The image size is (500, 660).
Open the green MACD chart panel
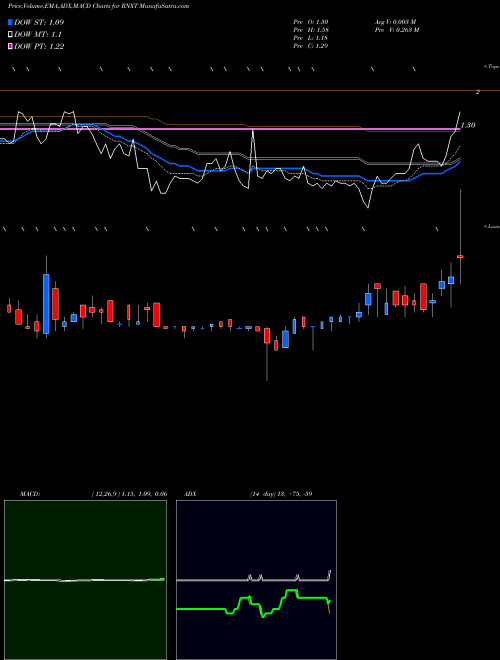(x=85, y=580)
